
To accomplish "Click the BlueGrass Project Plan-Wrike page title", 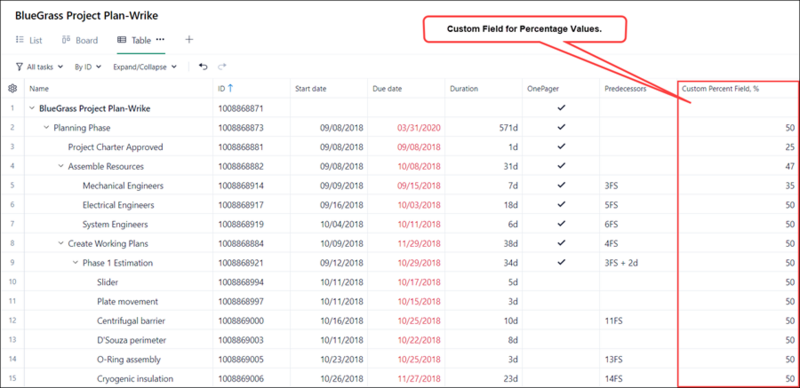I will pyautogui.click(x=86, y=16).
